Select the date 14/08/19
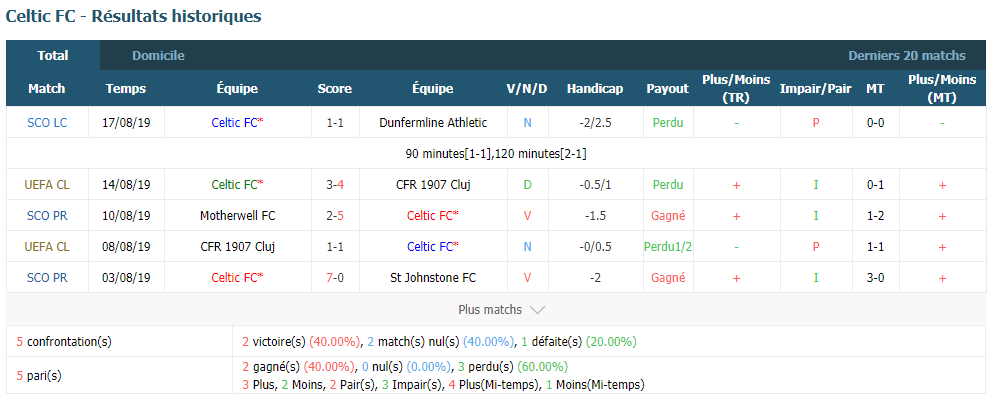 pos(126,185)
